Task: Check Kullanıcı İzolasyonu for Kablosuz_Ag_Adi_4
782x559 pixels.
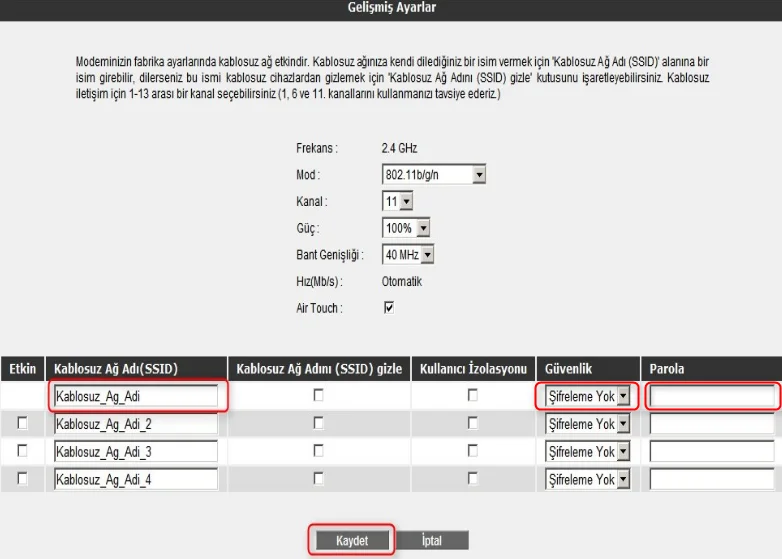Action: click(x=472, y=480)
